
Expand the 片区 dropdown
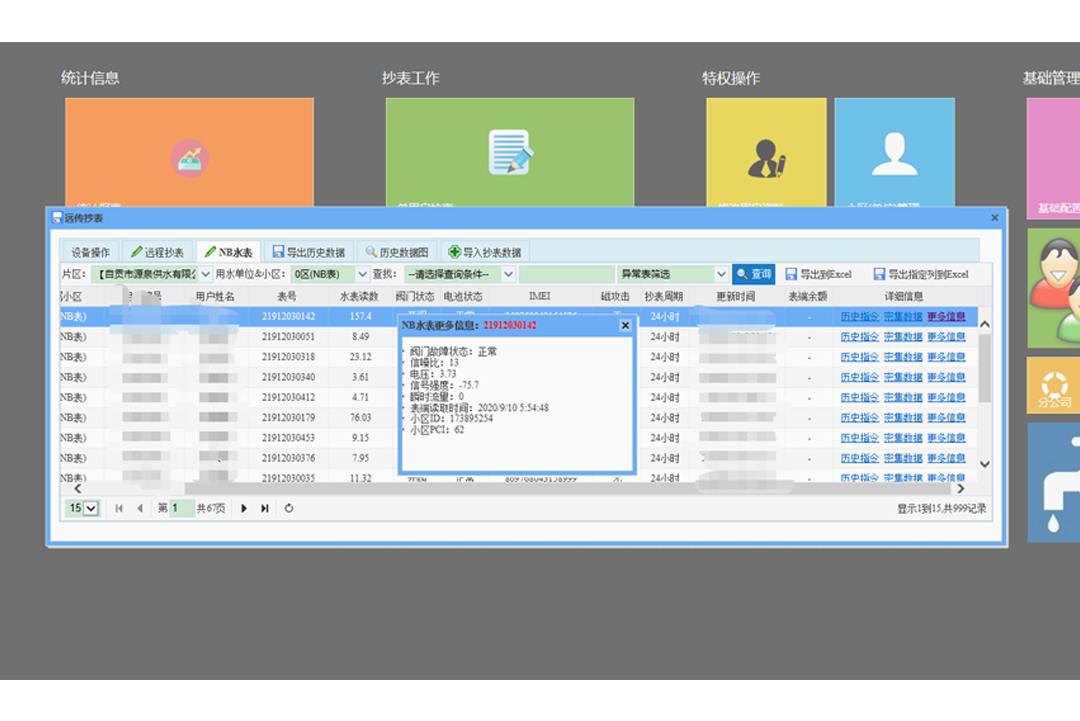pos(206,274)
